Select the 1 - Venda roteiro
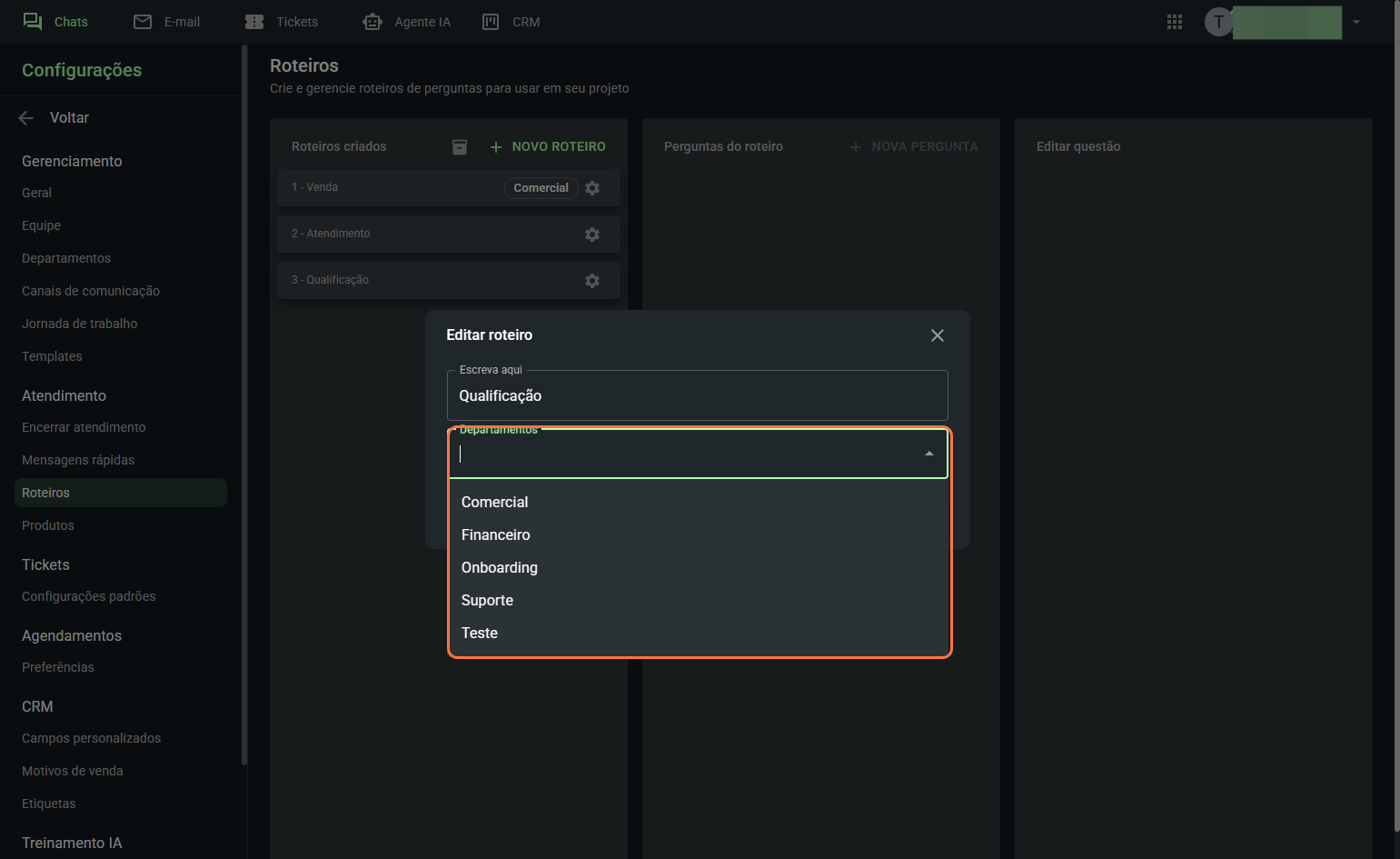1400x859 pixels. coord(449,187)
